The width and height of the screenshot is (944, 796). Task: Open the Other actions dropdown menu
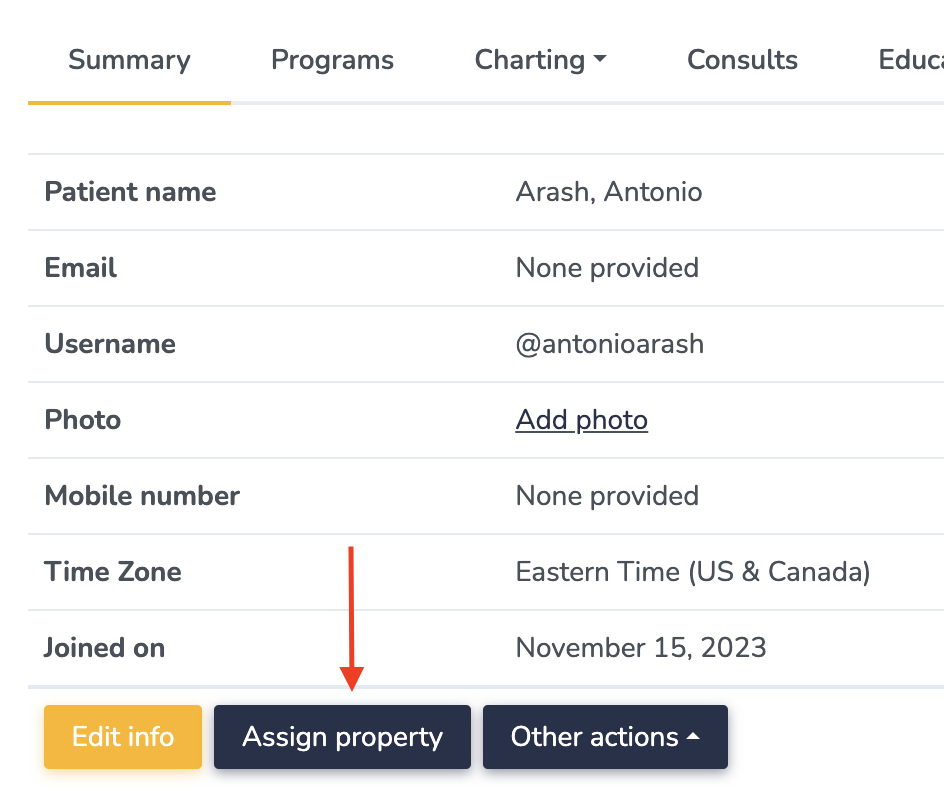click(x=604, y=737)
